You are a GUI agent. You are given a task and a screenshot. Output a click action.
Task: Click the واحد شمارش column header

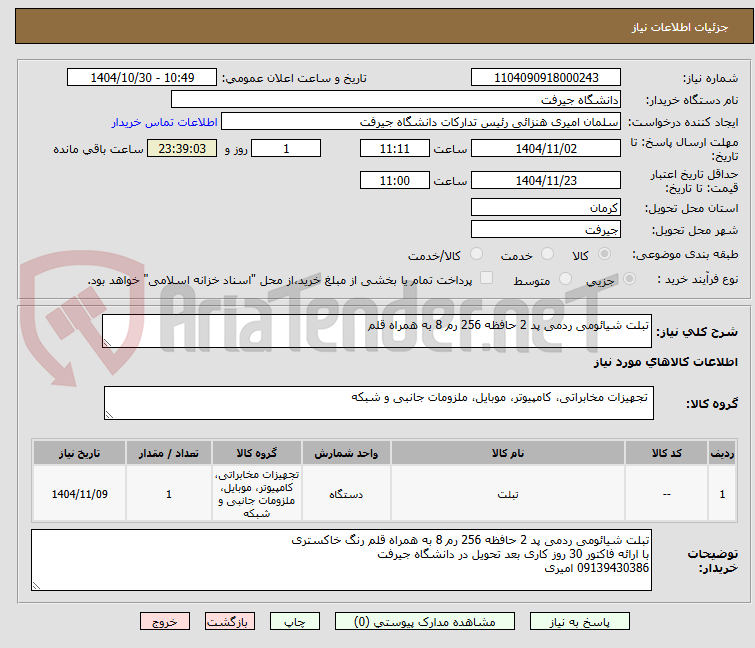click(x=346, y=453)
